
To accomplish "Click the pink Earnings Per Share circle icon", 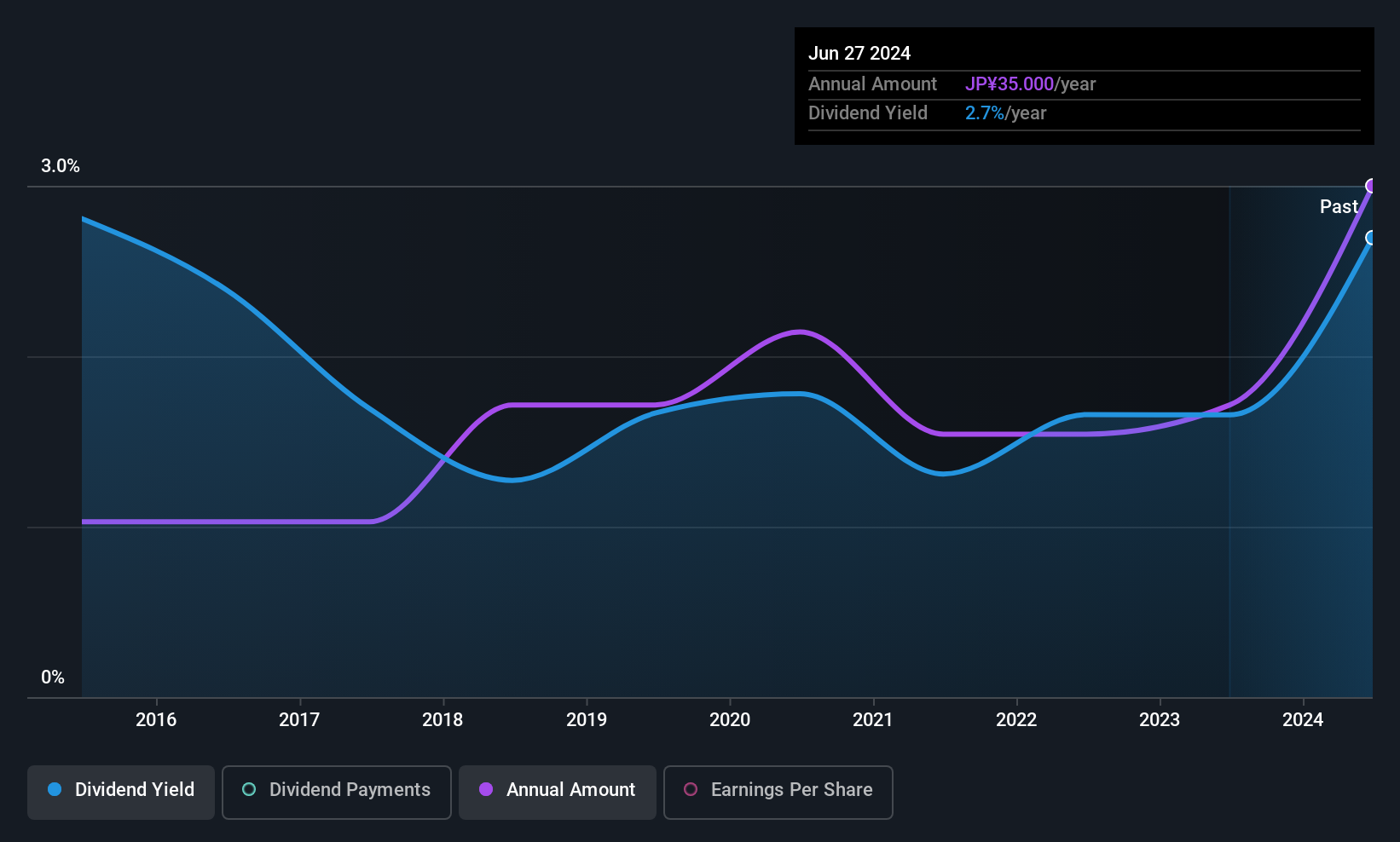I will coord(691,789).
